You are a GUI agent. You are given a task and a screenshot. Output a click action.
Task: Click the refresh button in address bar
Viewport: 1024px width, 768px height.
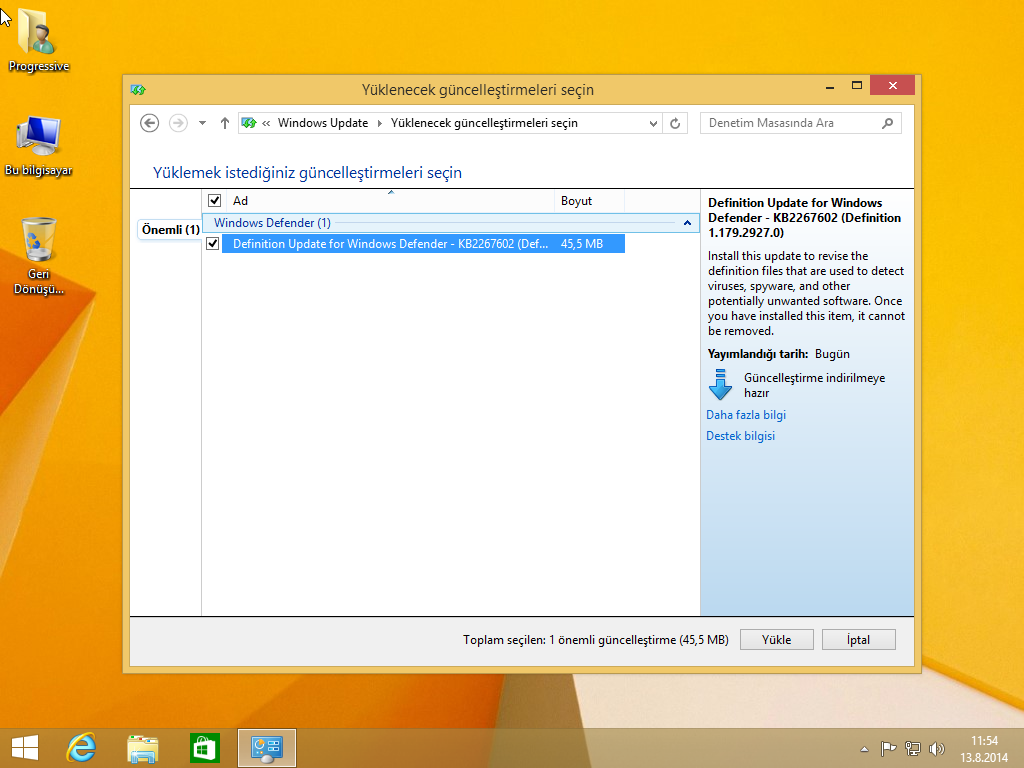tap(676, 123)
